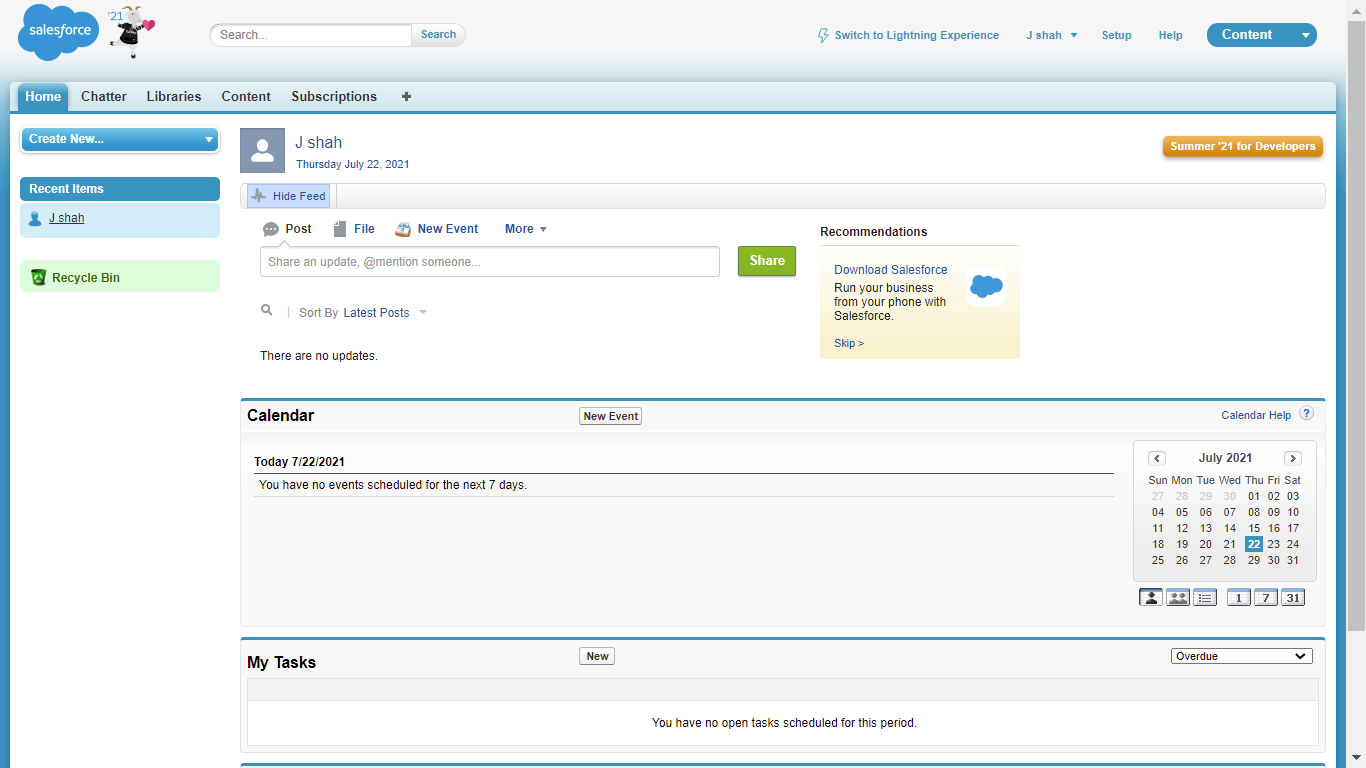Go to the Content tab
1366x768 pixels.
[246, 97]
